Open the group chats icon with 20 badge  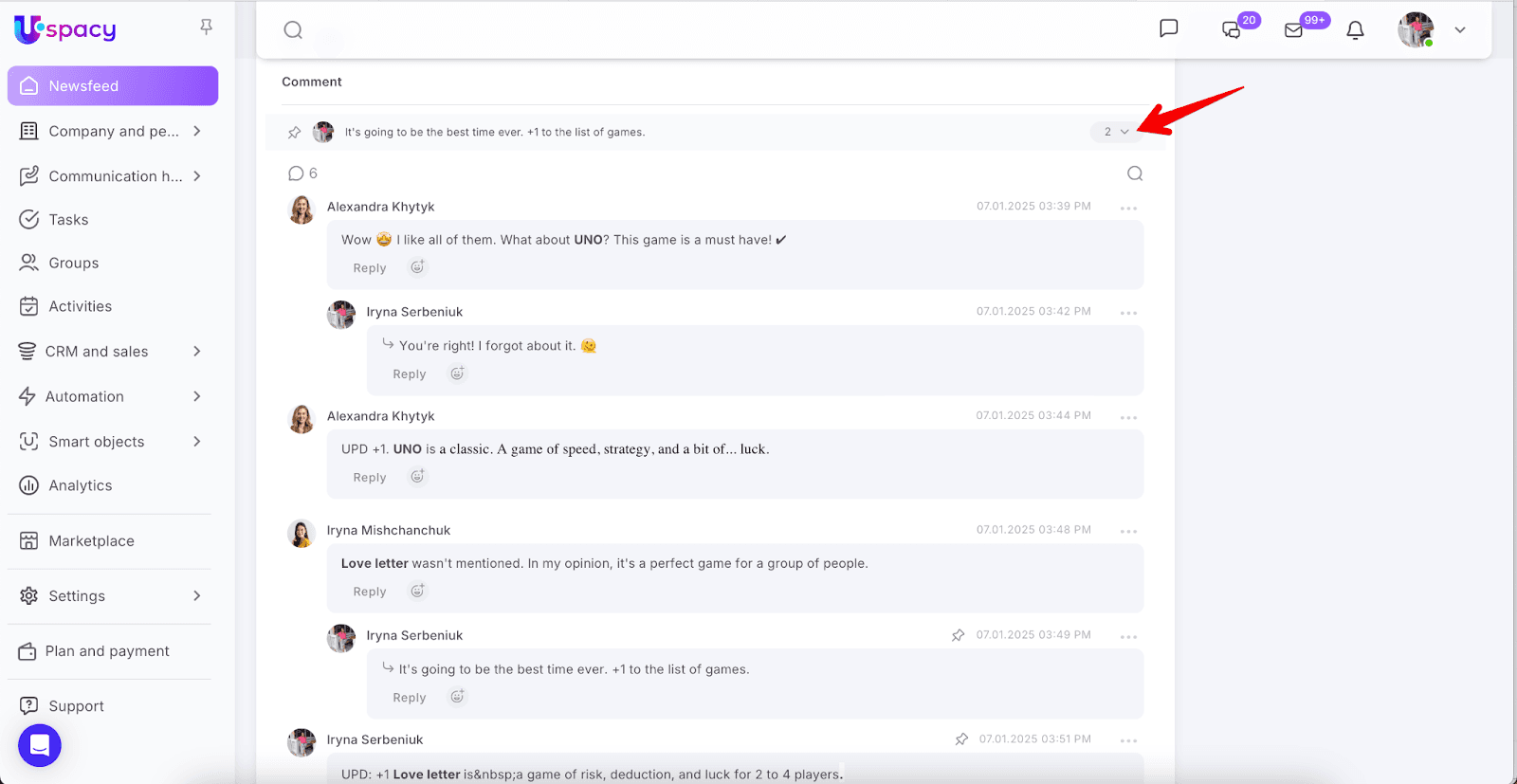click(1232, 30)
